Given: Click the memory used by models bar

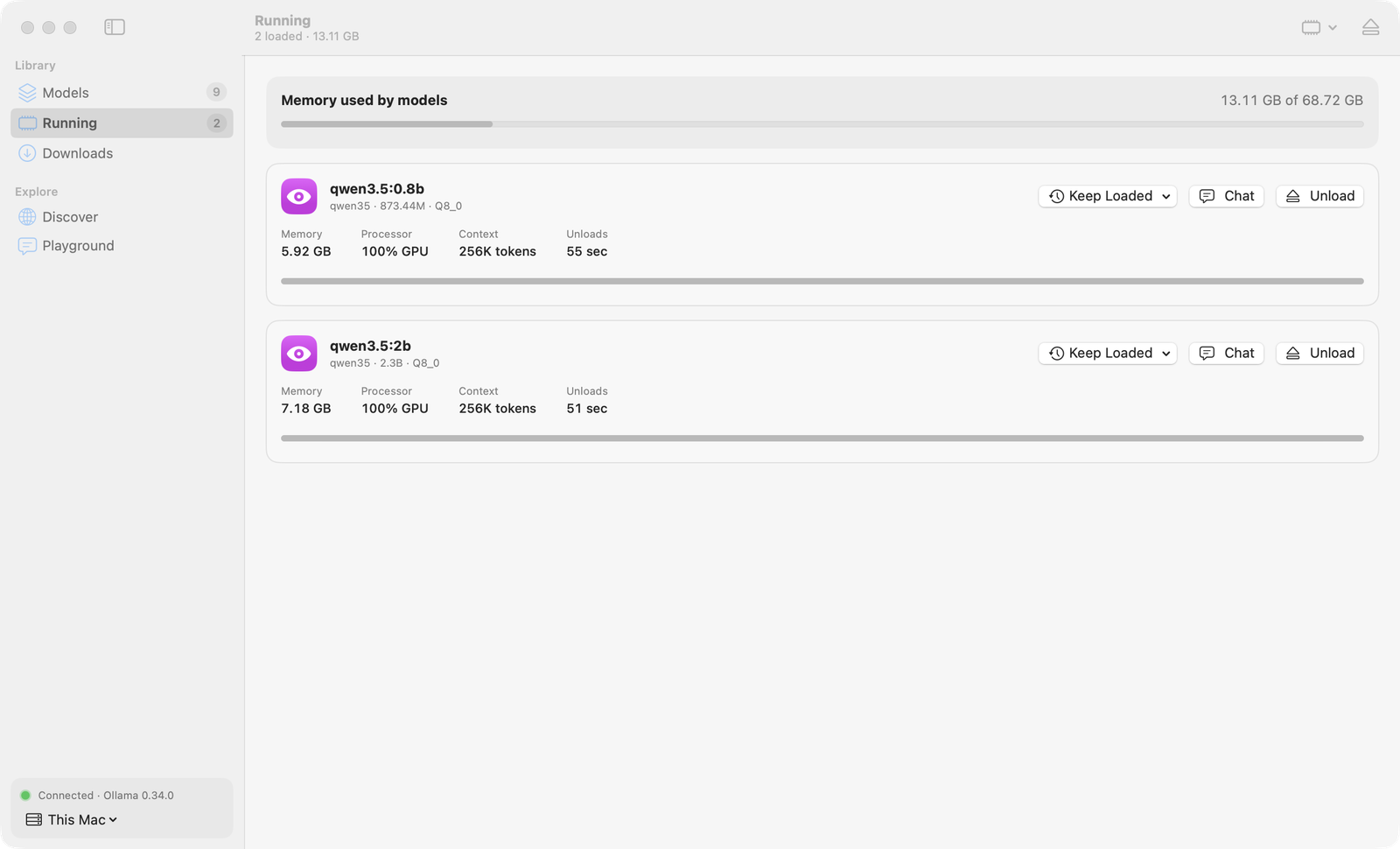Looking at the screenshot, I should click(x=822, y=124).
